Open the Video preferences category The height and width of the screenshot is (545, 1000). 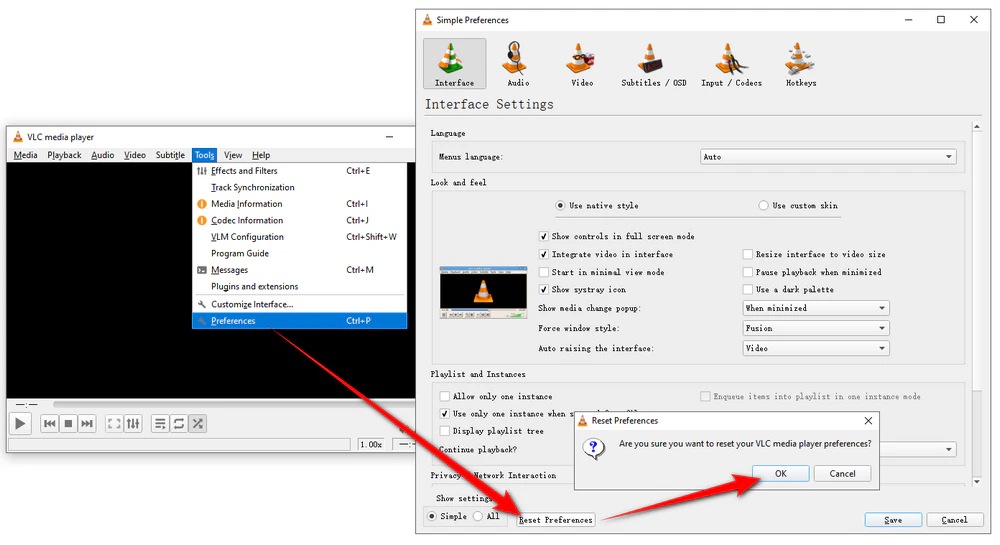point(582,63)
